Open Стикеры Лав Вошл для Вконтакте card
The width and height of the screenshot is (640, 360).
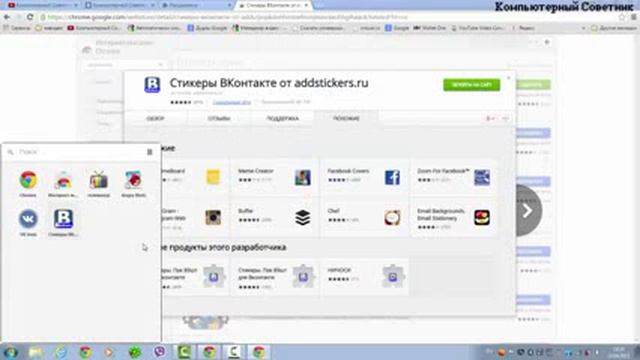274,276
